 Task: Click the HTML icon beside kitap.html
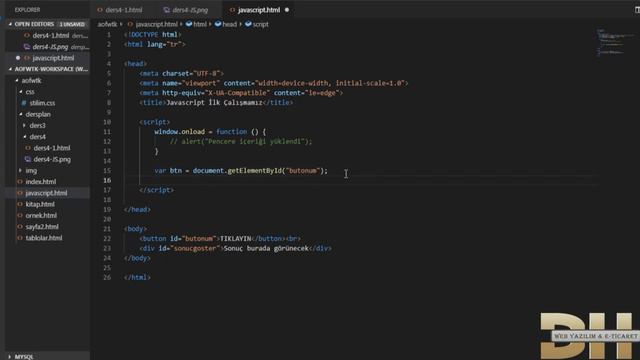coord(20,204)
